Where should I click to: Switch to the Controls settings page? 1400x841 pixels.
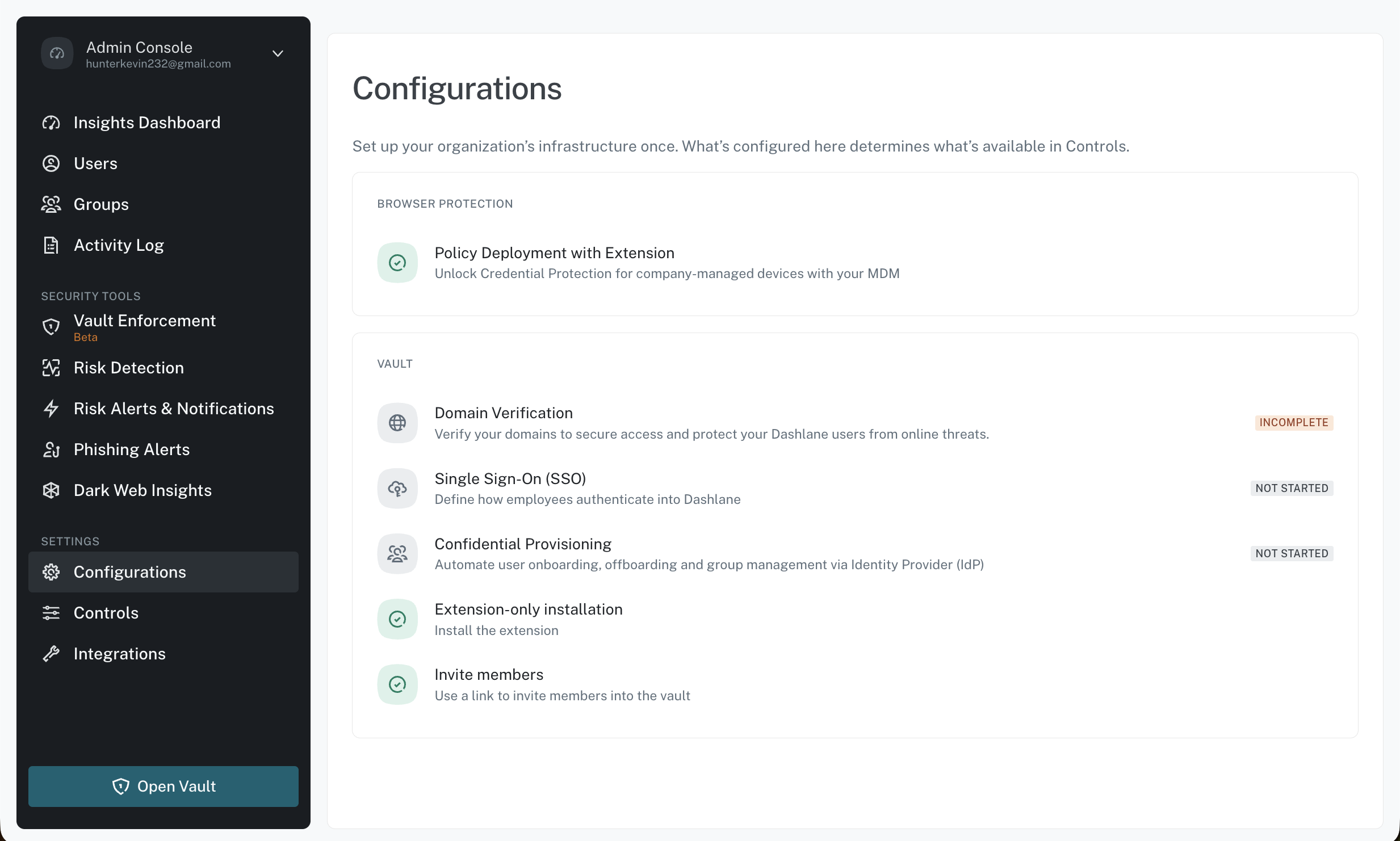coord(164,613)
